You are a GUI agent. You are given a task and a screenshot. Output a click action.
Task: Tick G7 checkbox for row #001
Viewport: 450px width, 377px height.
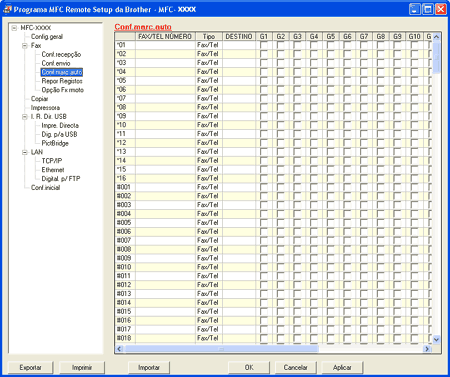click(364, 187)
